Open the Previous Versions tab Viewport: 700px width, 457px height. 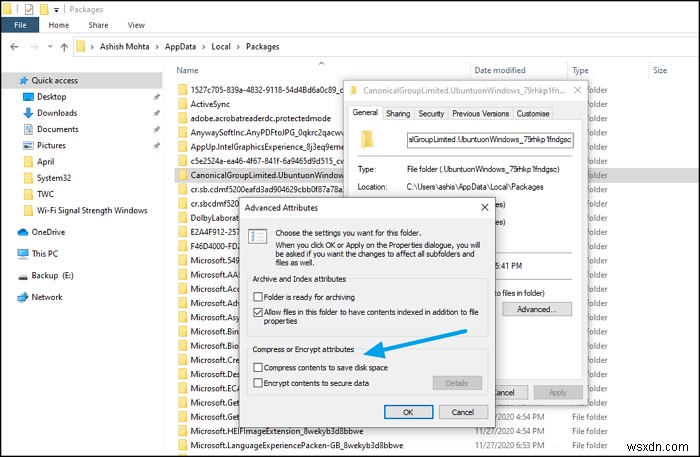click(480, 113)
